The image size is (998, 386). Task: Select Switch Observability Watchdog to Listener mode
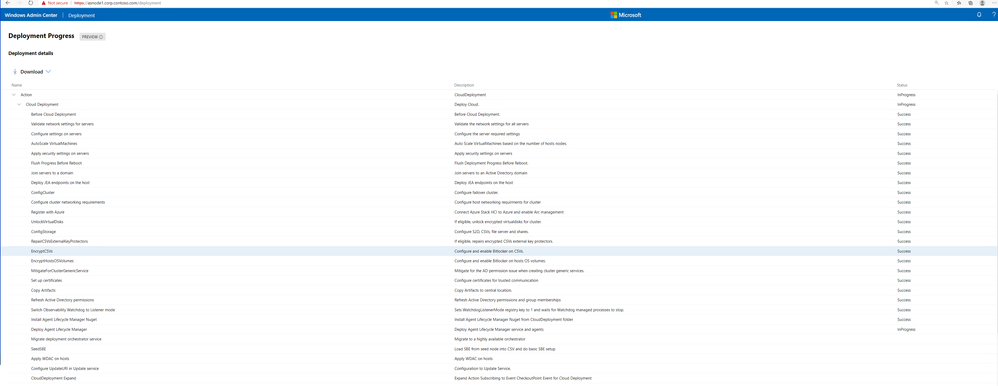click(x=499, y=310)
